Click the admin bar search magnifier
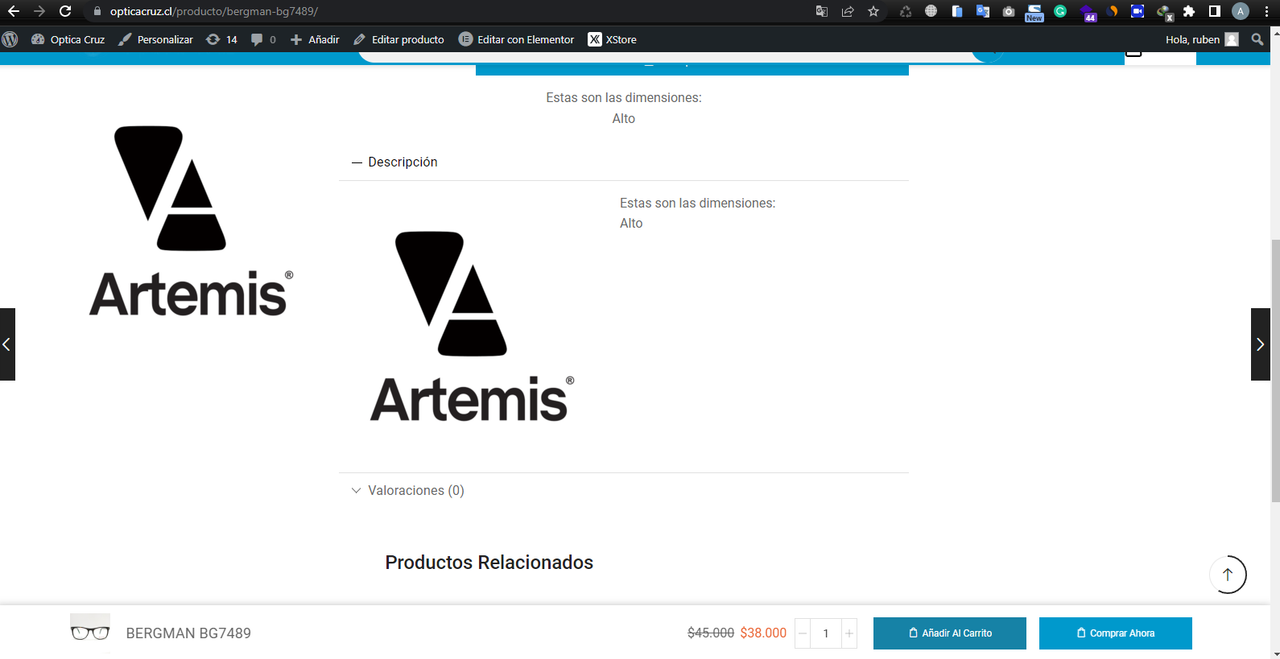 (1258, 39)
